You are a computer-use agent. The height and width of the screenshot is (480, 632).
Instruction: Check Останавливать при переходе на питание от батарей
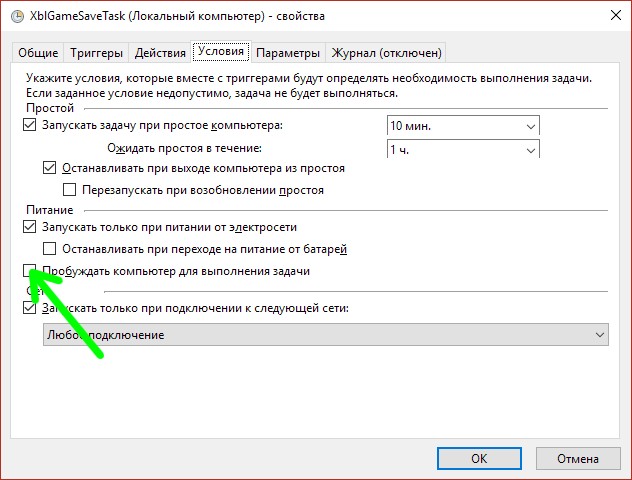point(50,249)
